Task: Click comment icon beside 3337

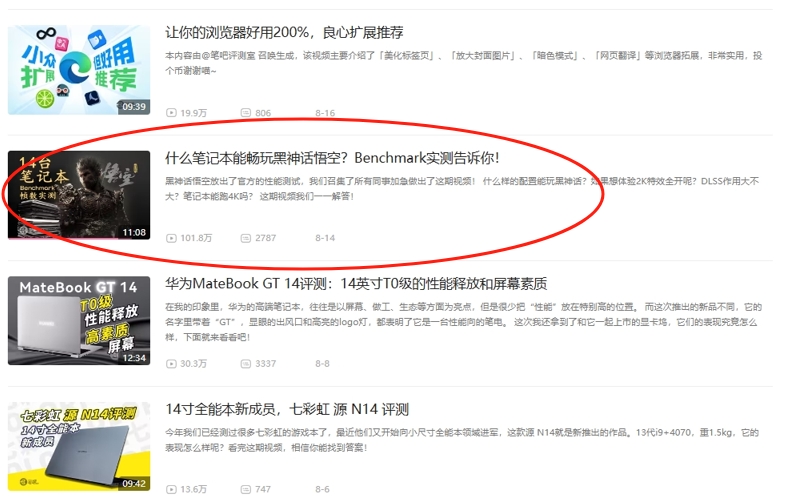Action: tap(246, 364)
